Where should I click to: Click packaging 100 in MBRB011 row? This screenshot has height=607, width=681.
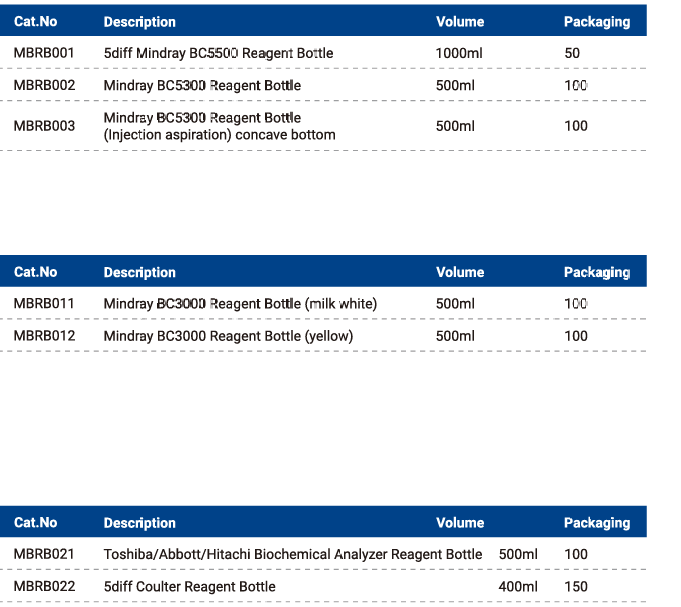(x=576, y=304)
